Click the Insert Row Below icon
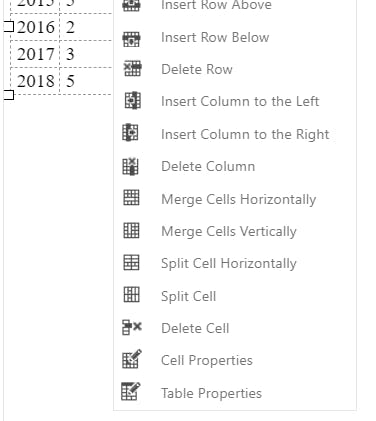Image resolution: width=376 pixels, height=421 pixels. 131,38
